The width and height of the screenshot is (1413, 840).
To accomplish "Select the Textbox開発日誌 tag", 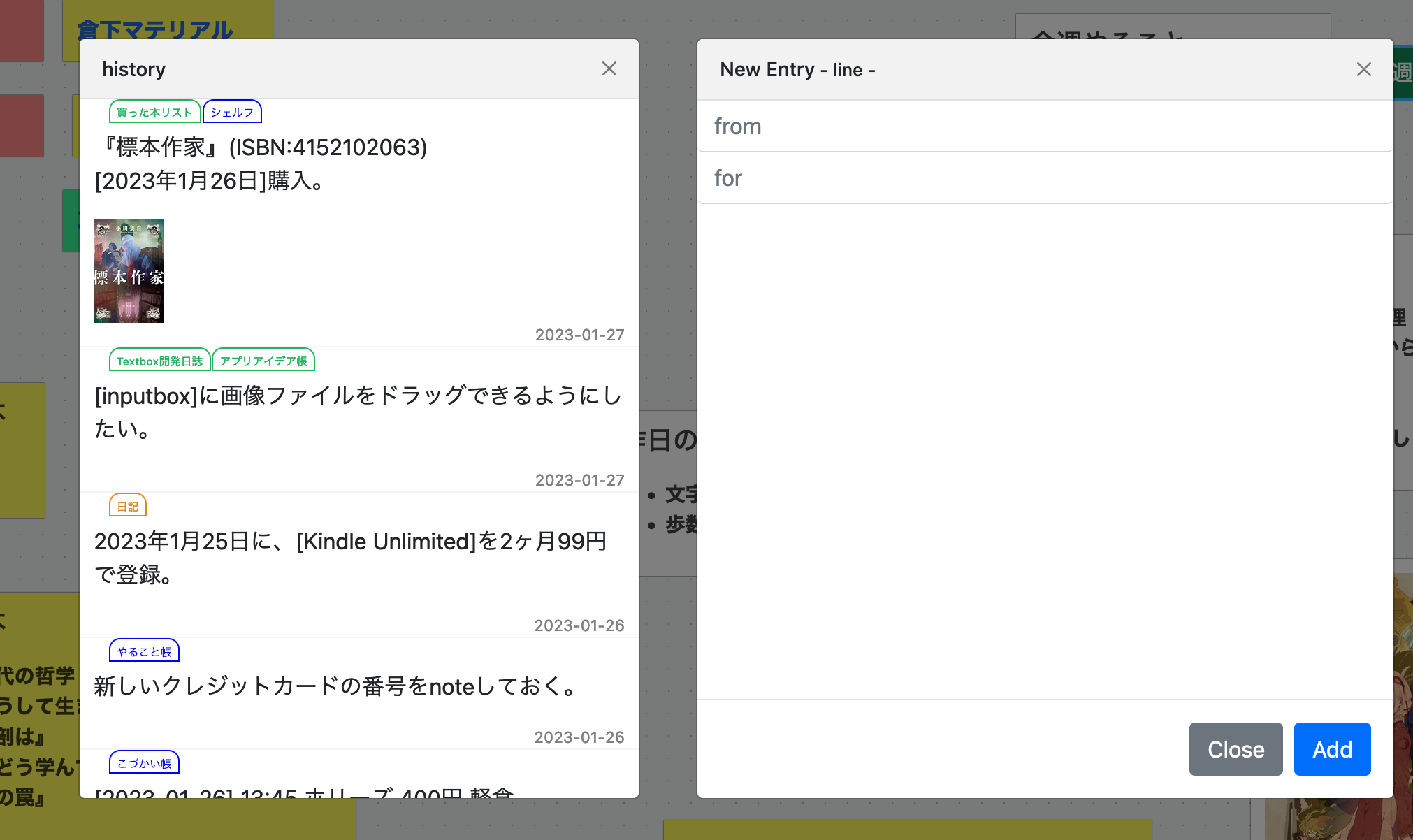I will click(159, 360).
